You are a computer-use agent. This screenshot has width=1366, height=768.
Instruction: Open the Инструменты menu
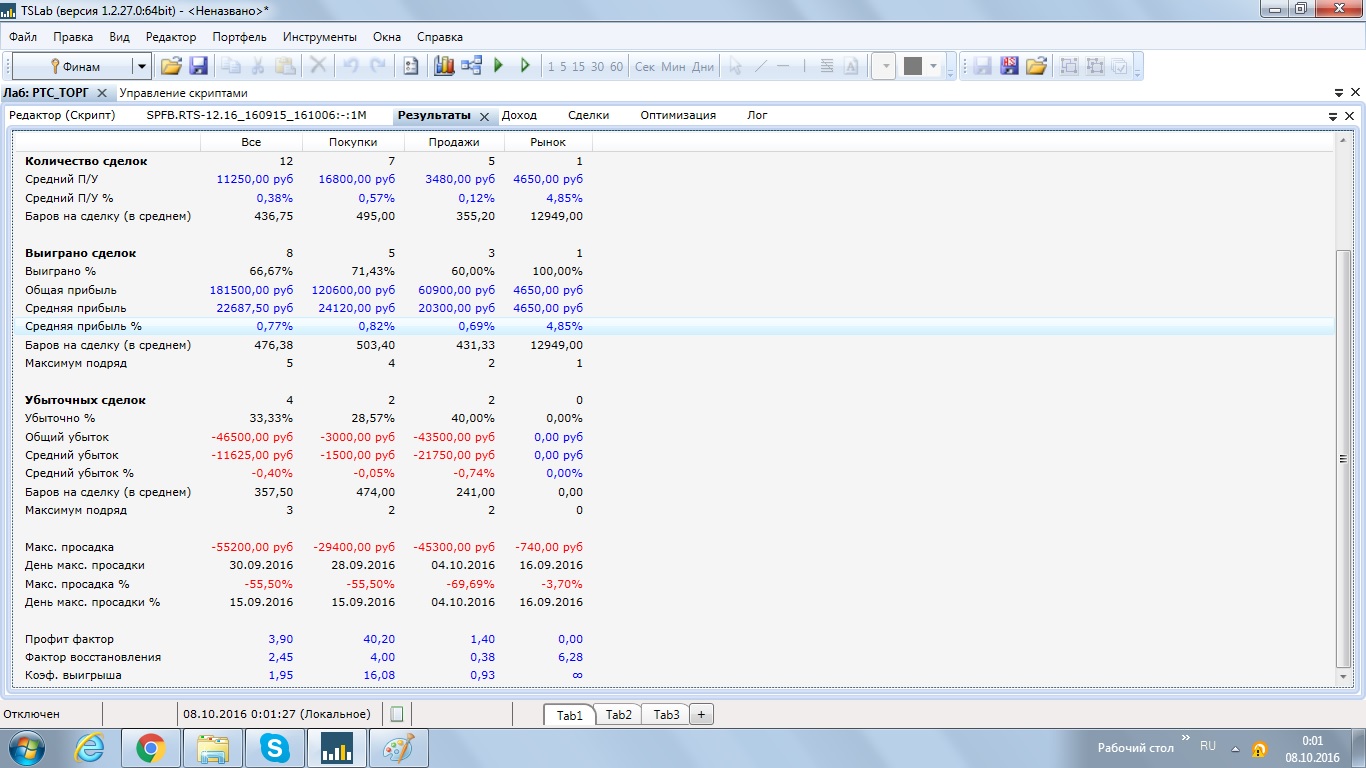tap(319, 37)
